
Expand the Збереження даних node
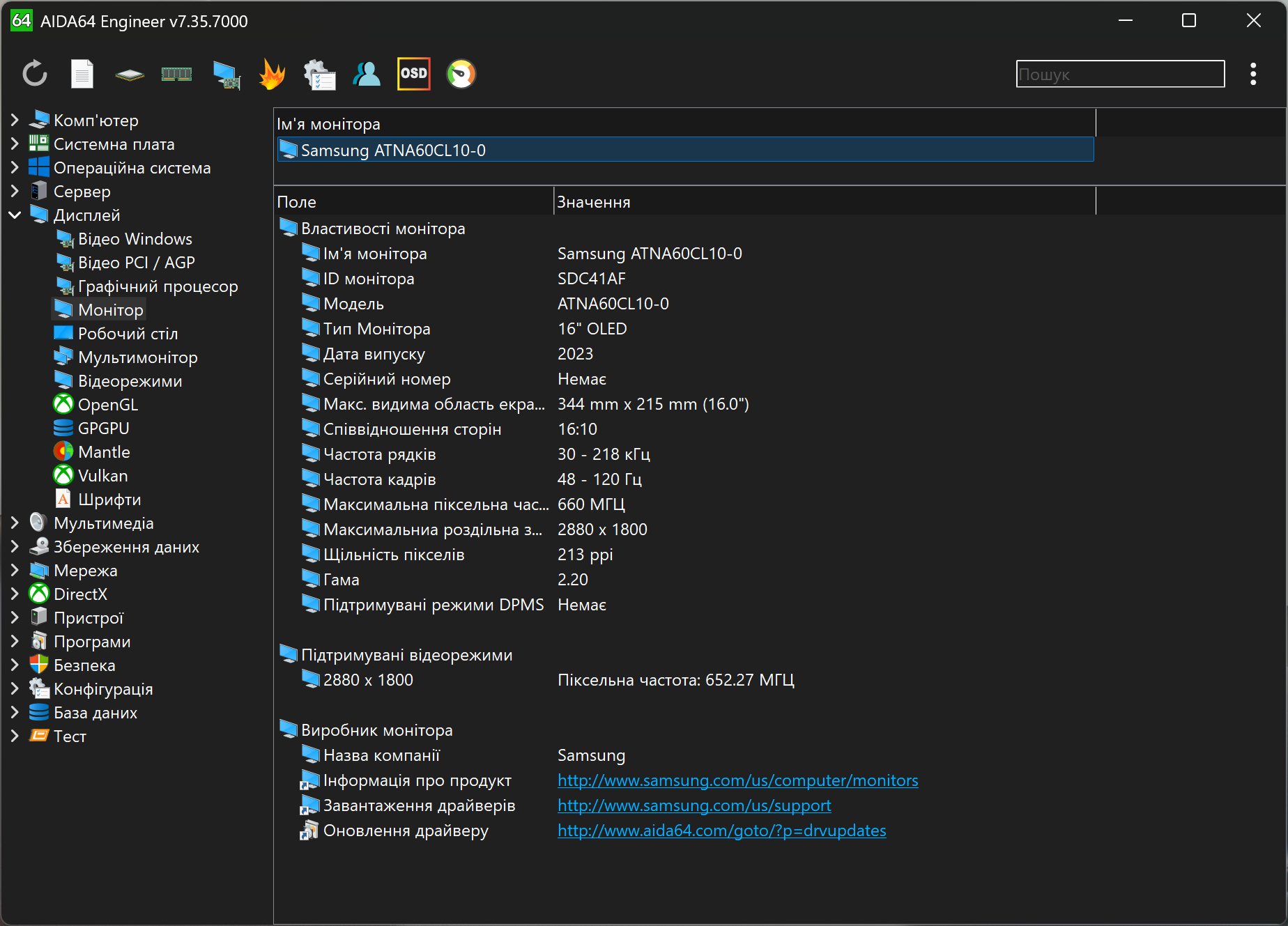click(x=15, y=547)
